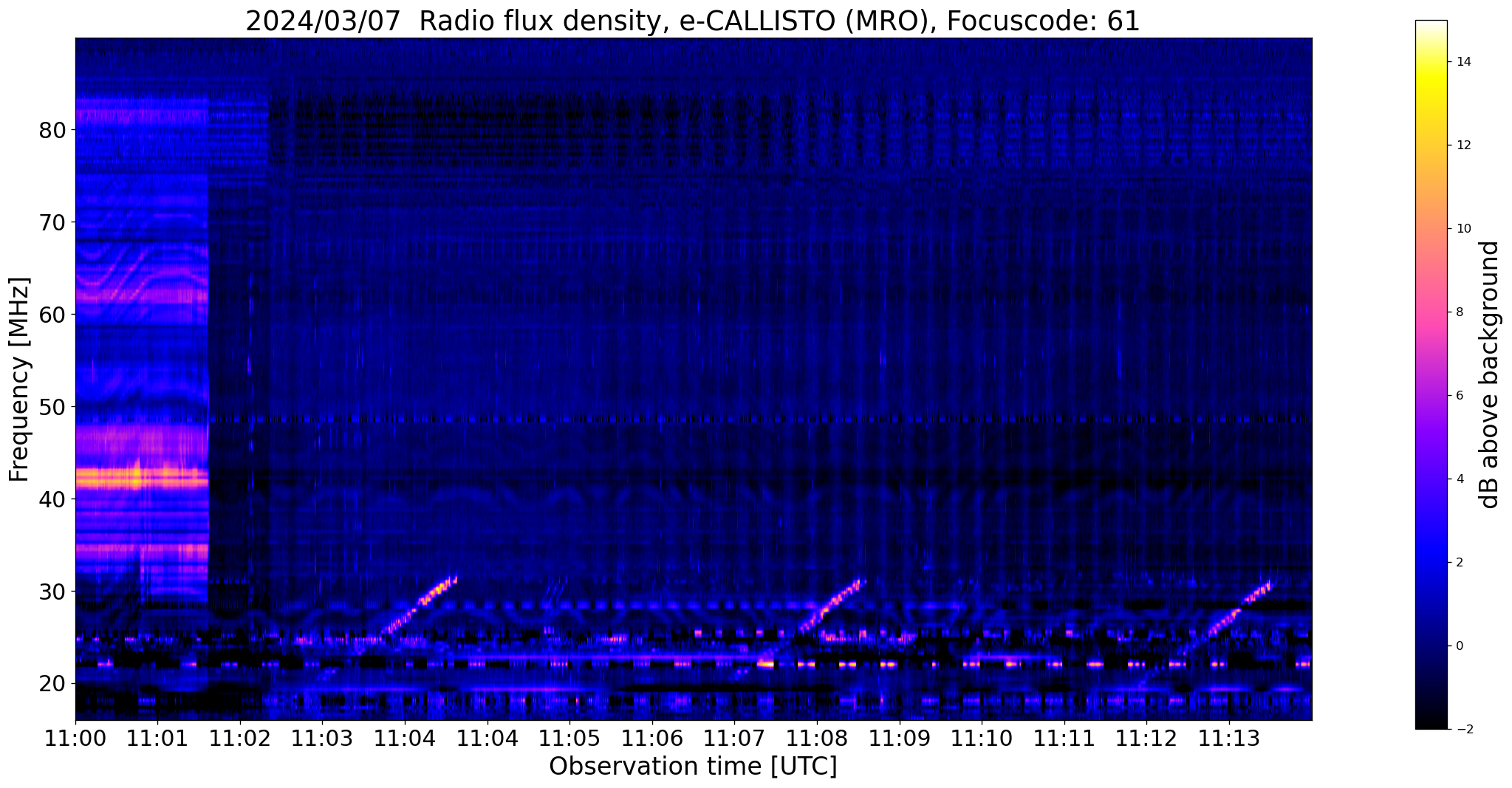1512x788 pixels.
Task: Click the 6 label on the colorbar
Action: point(1459,396)
